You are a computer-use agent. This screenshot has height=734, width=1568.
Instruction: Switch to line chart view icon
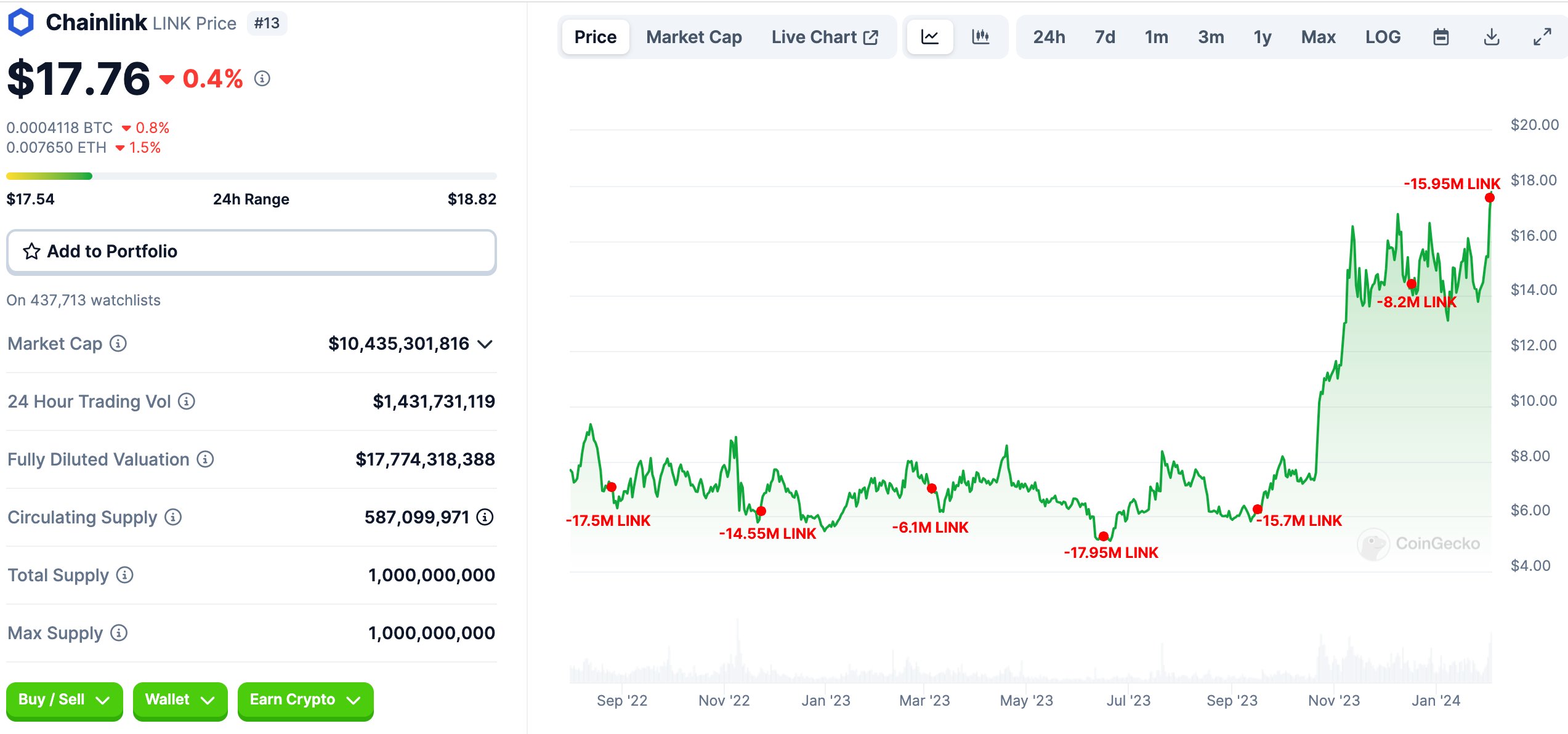tap(930, 37)
